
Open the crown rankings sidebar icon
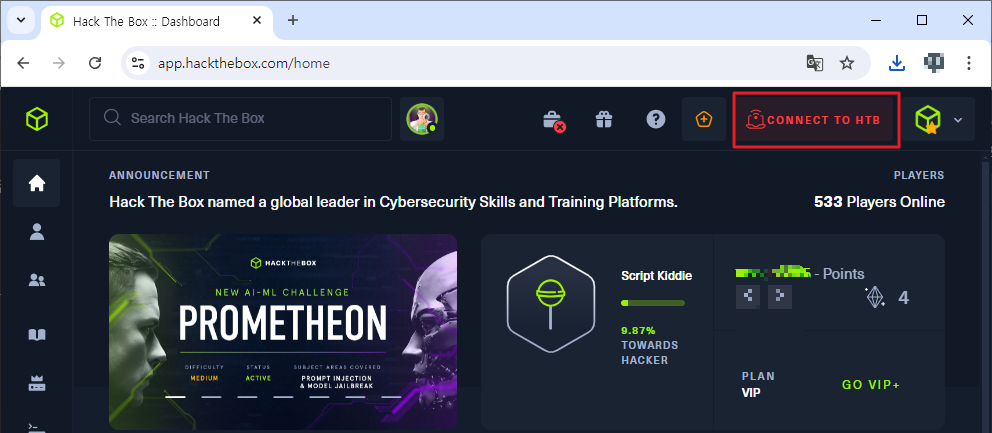[37, 384]
